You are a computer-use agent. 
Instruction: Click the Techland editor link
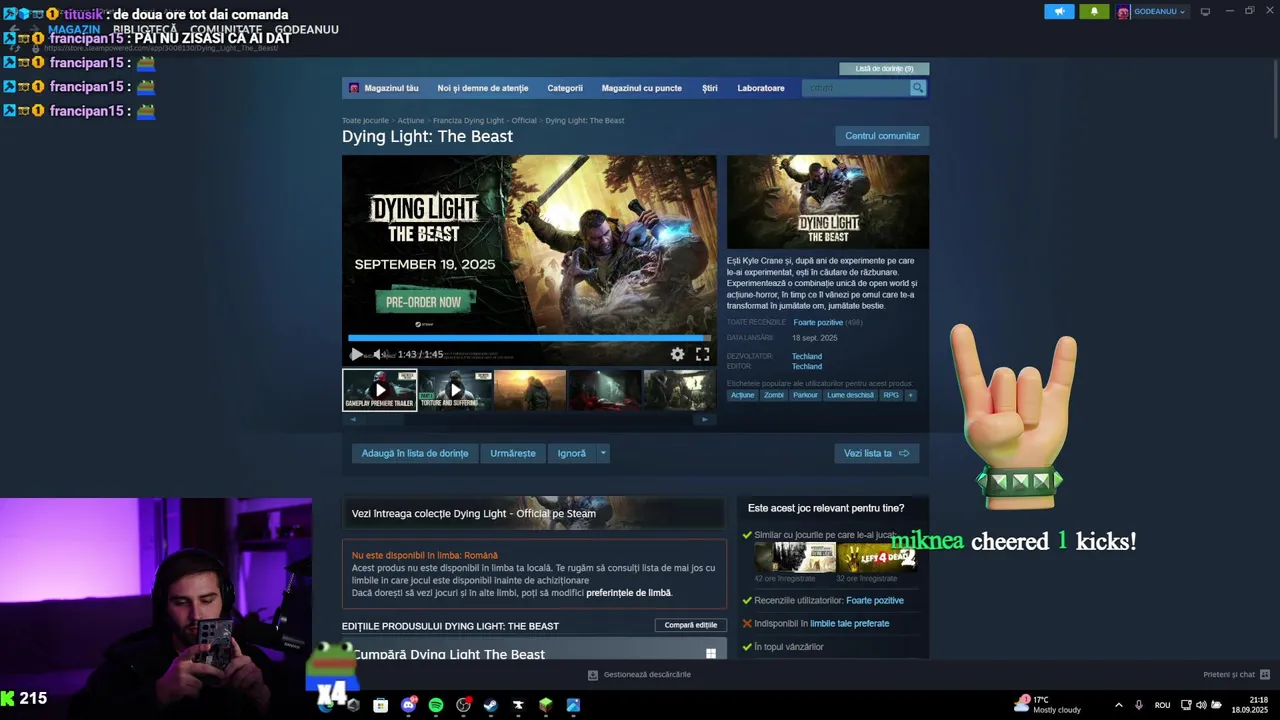pos(807,366)
